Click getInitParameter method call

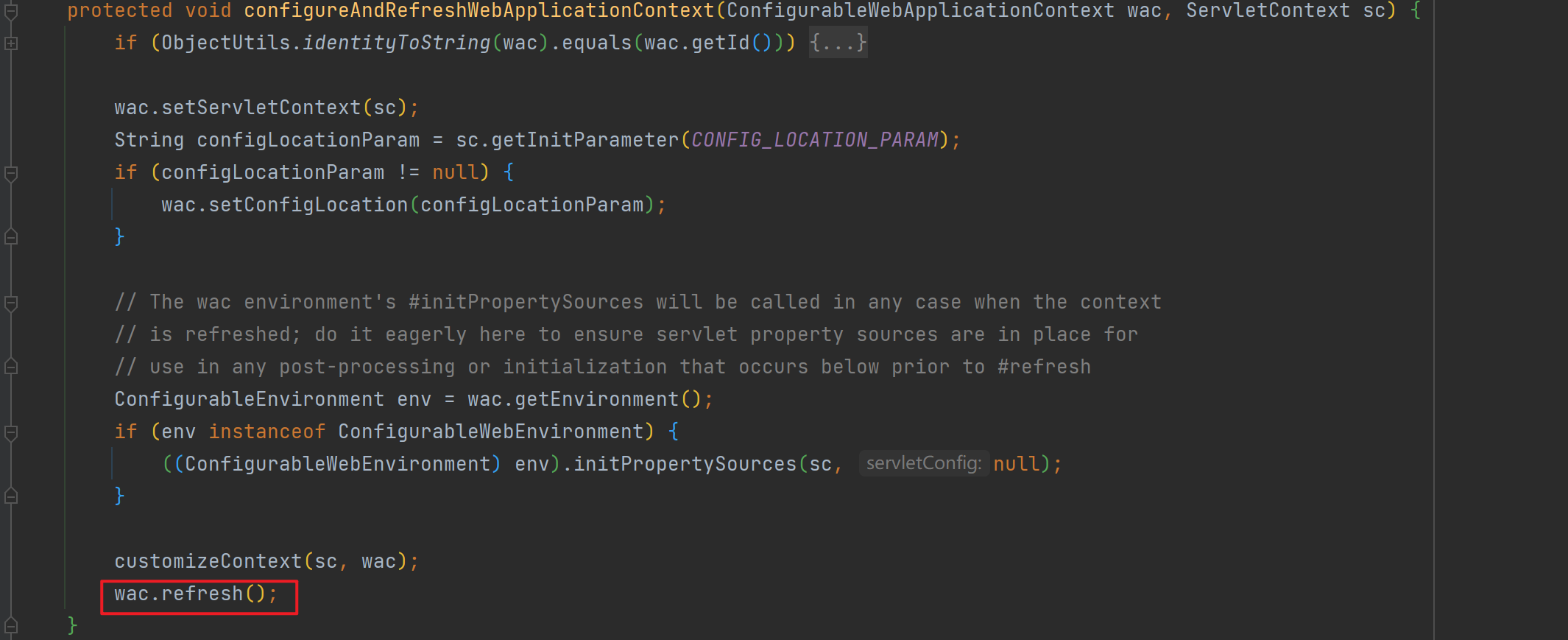click(585, 140)
